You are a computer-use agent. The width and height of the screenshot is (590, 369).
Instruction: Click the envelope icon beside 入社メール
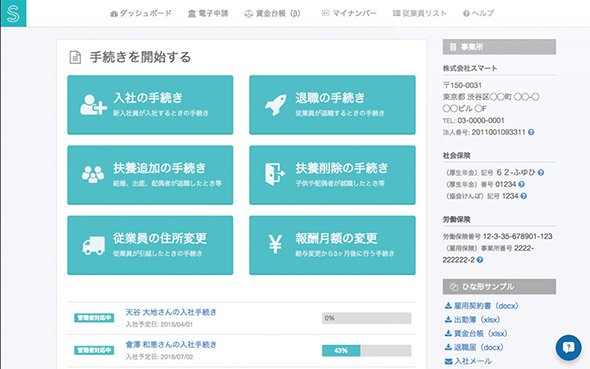[449, 361]
